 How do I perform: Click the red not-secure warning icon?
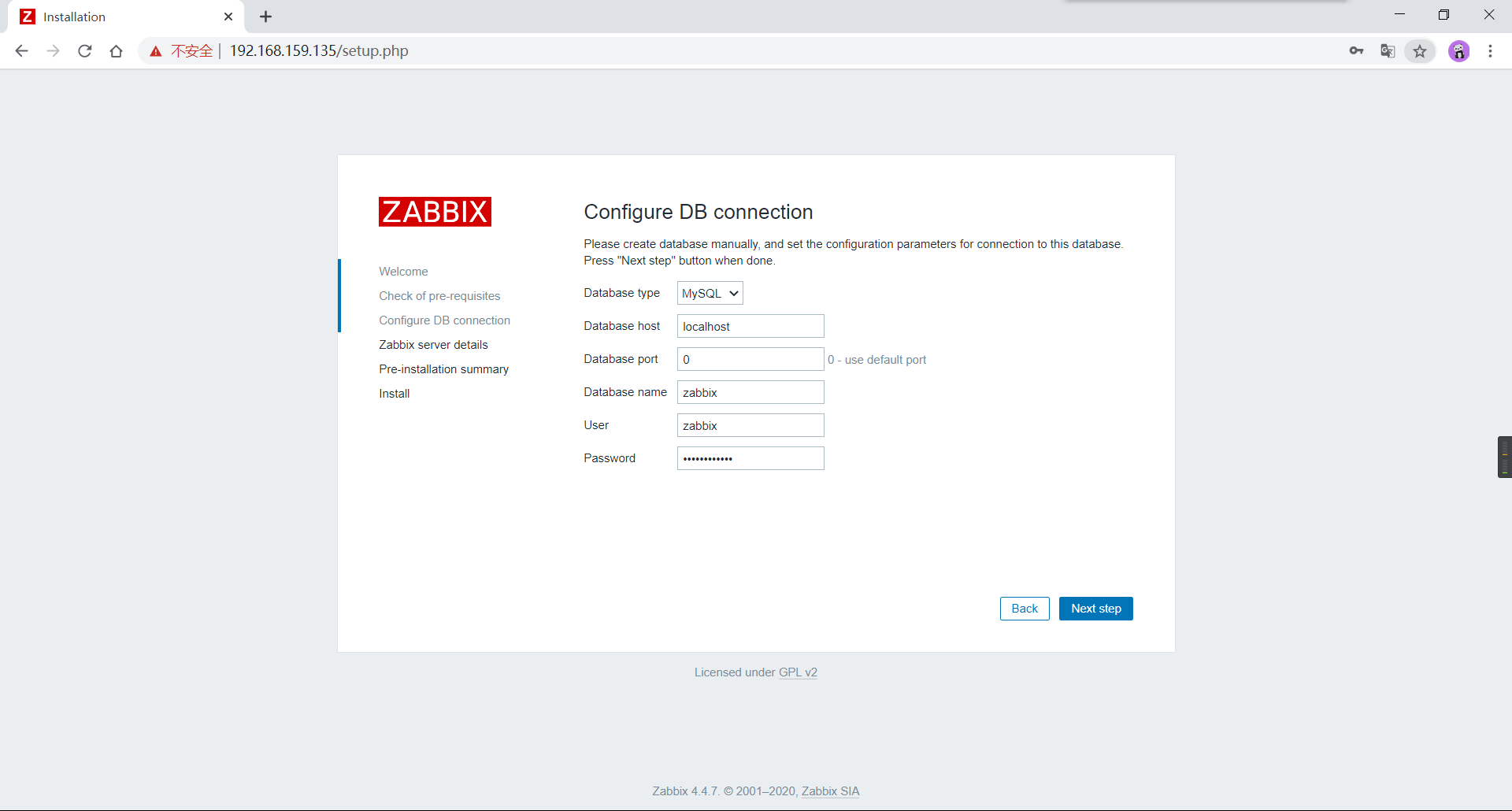[x=156, y=51]
